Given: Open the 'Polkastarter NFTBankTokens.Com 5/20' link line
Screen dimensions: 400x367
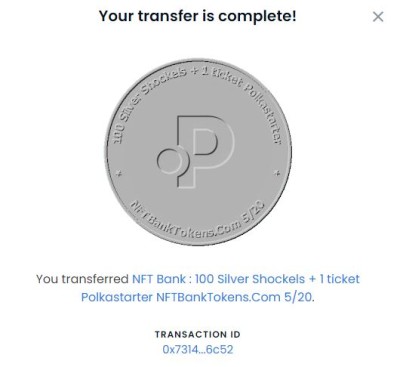Looking at the screenshot, I should tap(197, 297).
